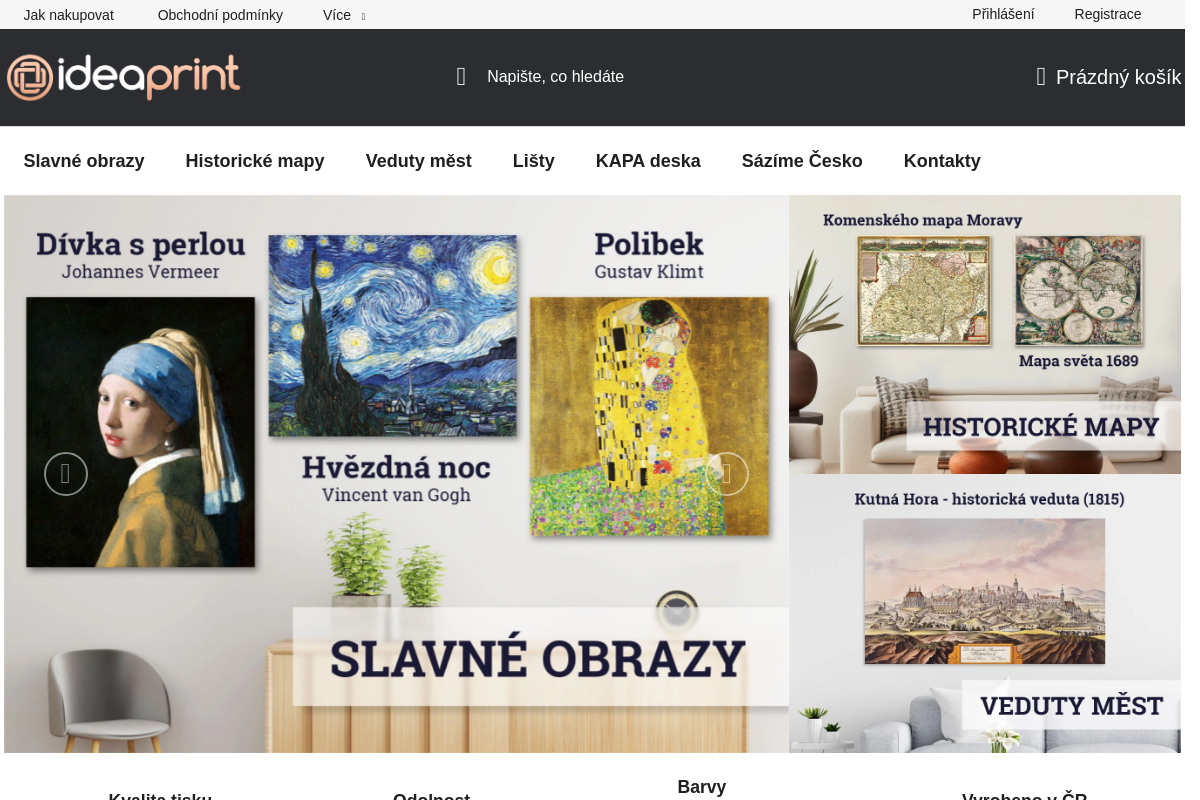Click the search magnifier icon

pyautogui.click(x=461, y=77)
